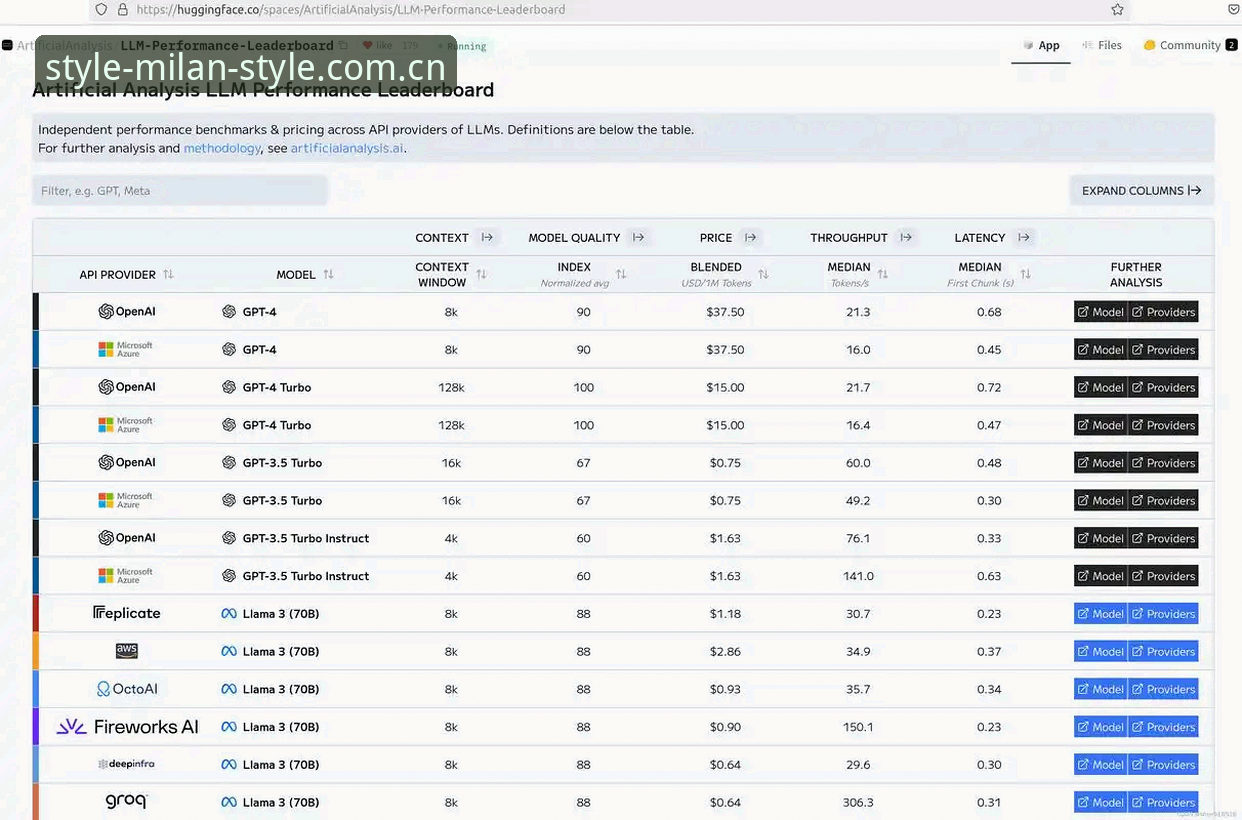Click Microsoft Azure logo in GPT-4 row
The width and height of the screenshot is (1242, 820).
126,350
